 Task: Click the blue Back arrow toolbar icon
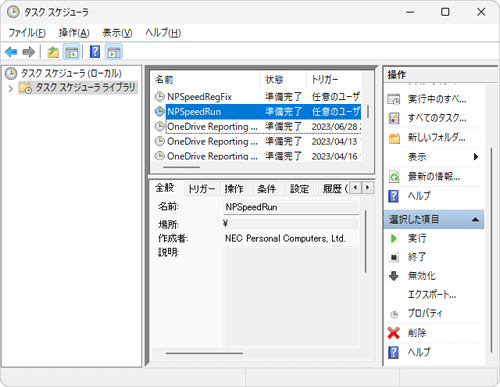click(x=11, y=52)
